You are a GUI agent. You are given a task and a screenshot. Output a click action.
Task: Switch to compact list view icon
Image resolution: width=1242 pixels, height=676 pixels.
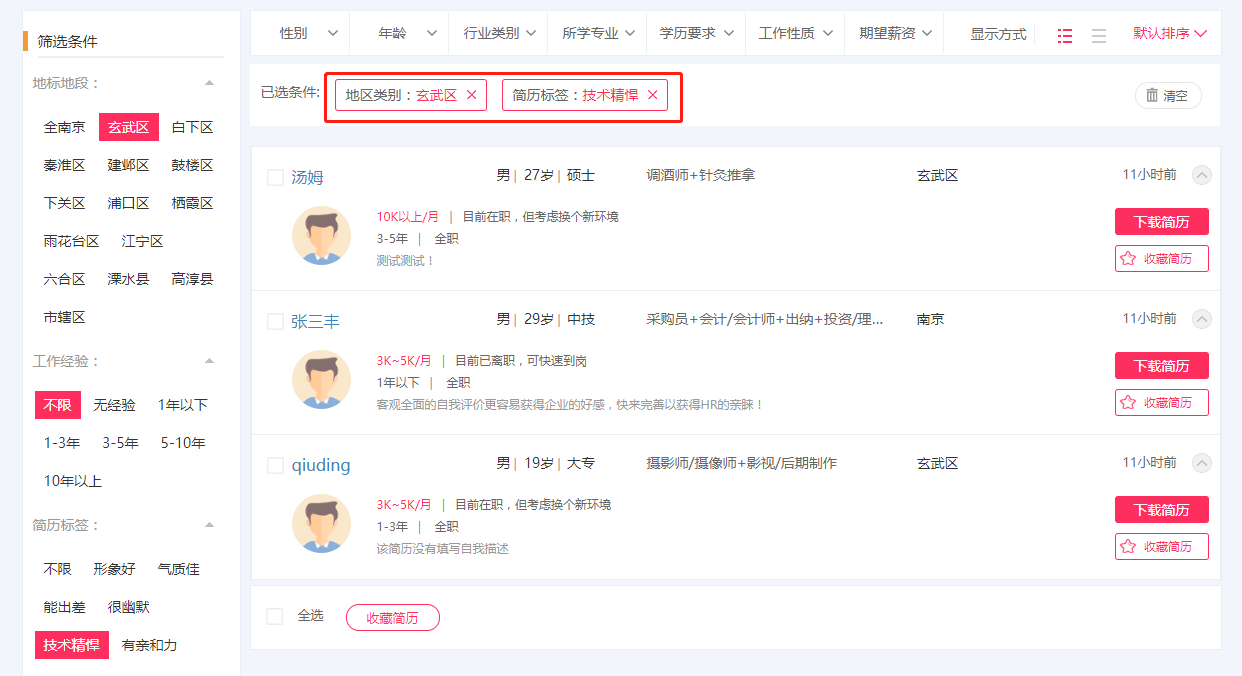[1099, 35]
